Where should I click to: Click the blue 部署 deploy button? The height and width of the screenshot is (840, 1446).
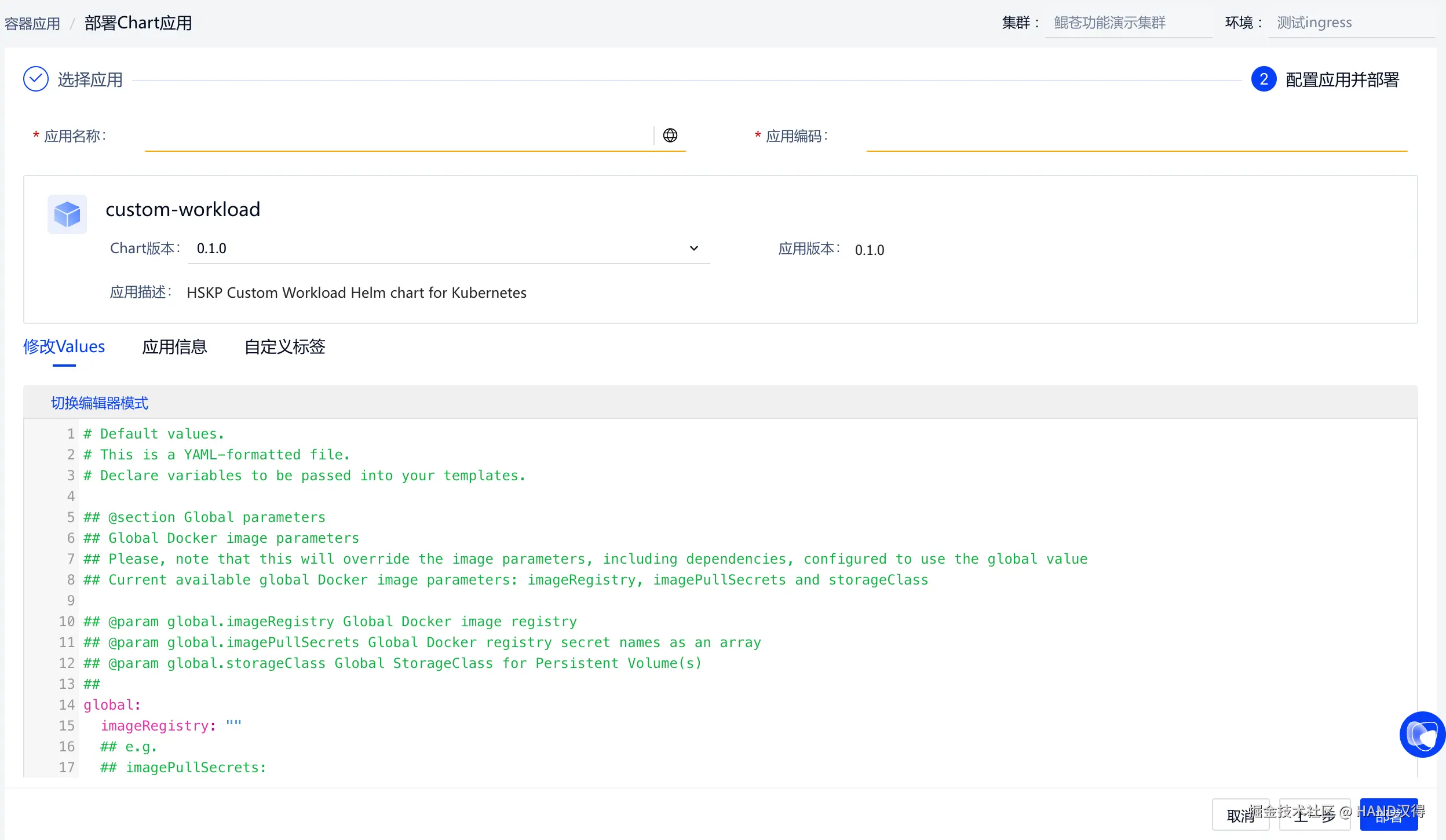click(x=1388, y=815)
